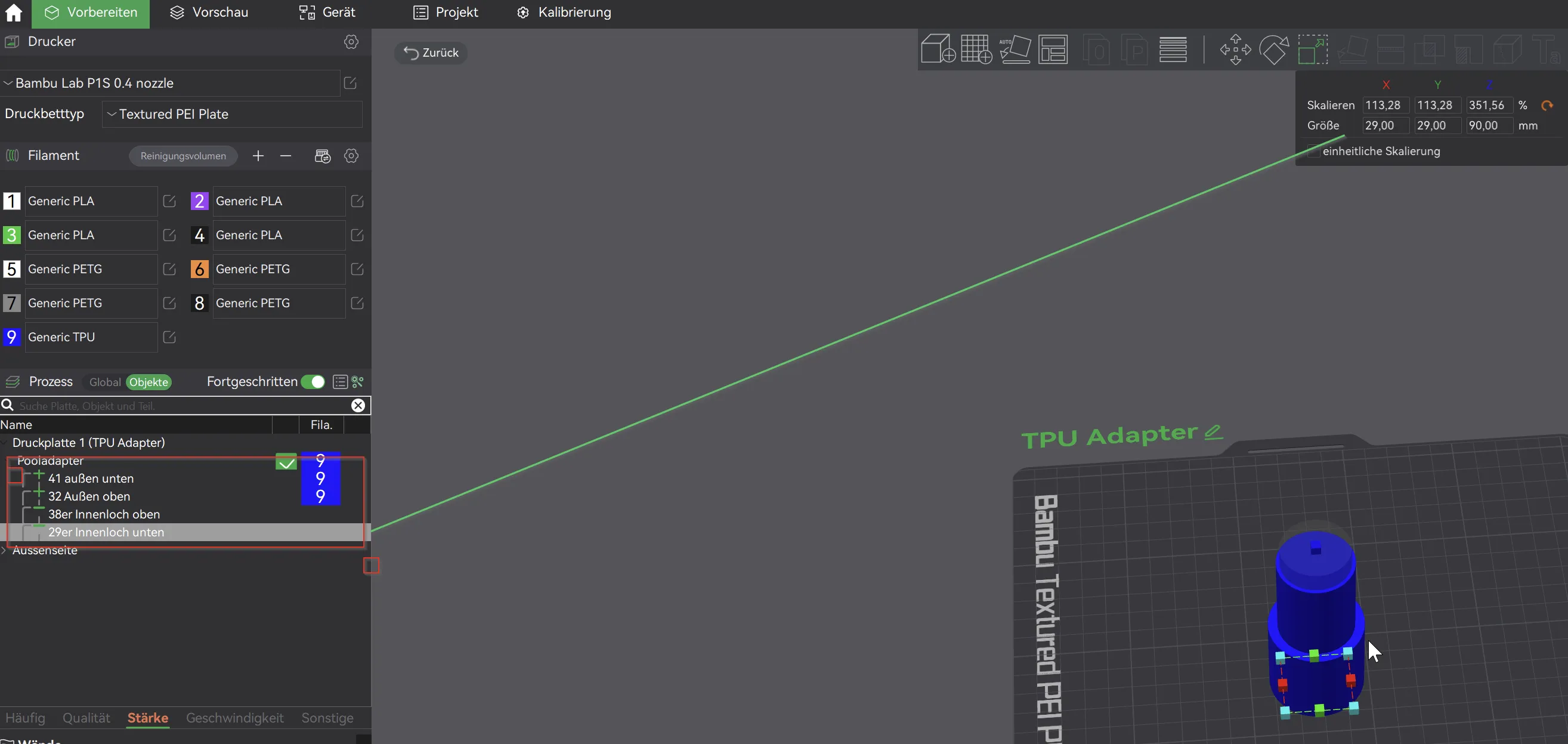Toggle the Fortgeschritten advanced mode switch

313,382
